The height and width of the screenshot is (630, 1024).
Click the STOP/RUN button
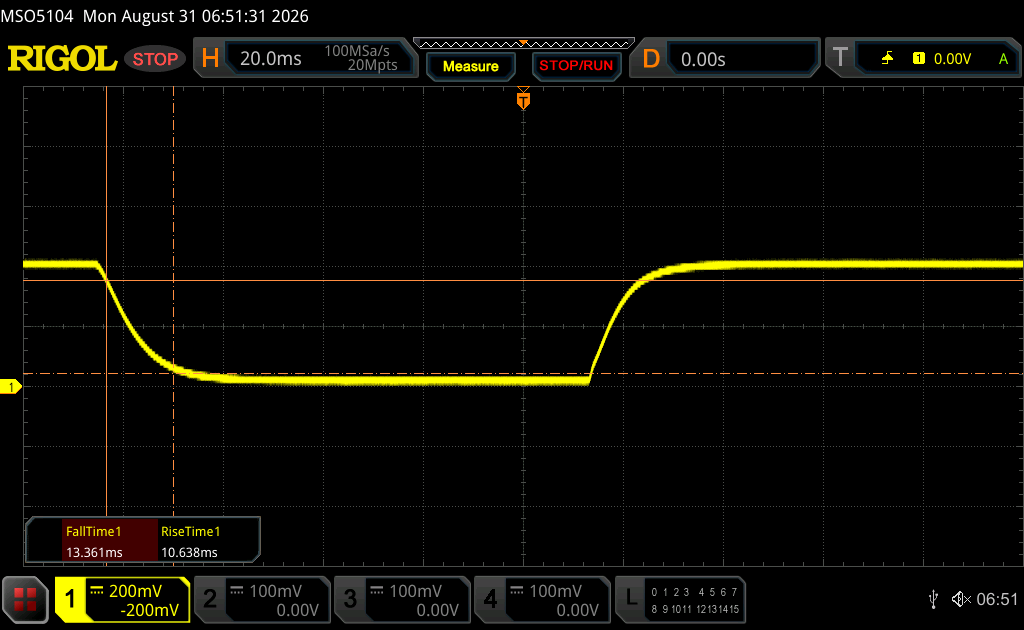[576, 66]
